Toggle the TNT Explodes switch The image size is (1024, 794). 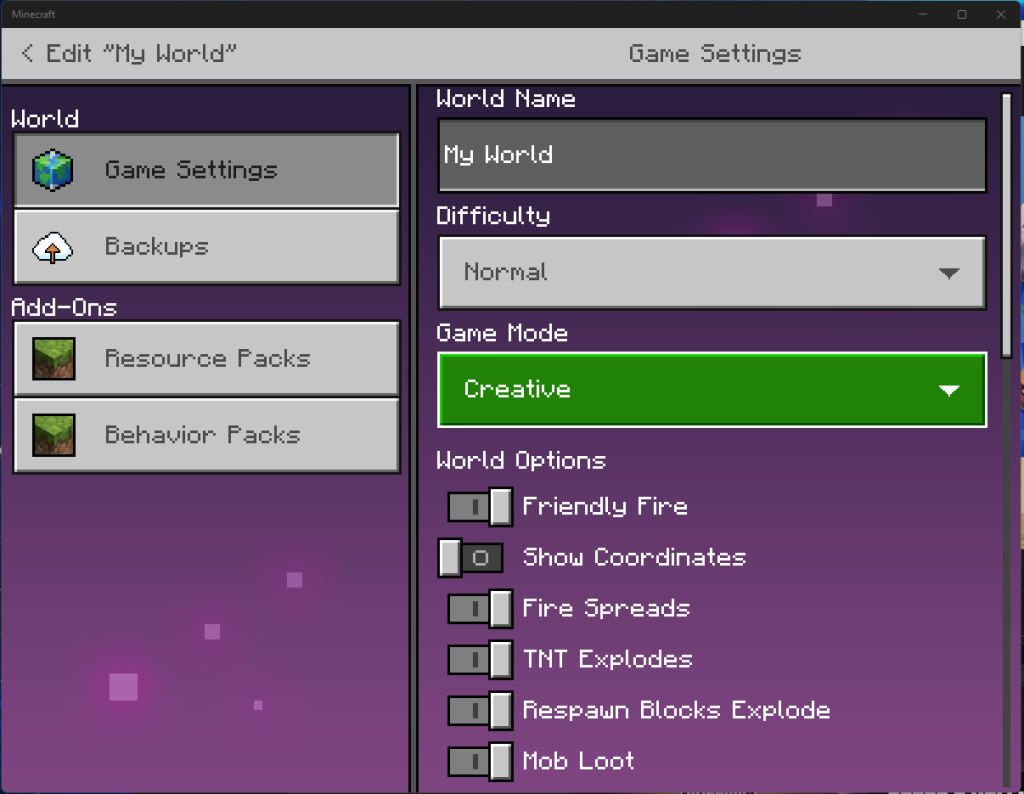click(x=480, y=659)
